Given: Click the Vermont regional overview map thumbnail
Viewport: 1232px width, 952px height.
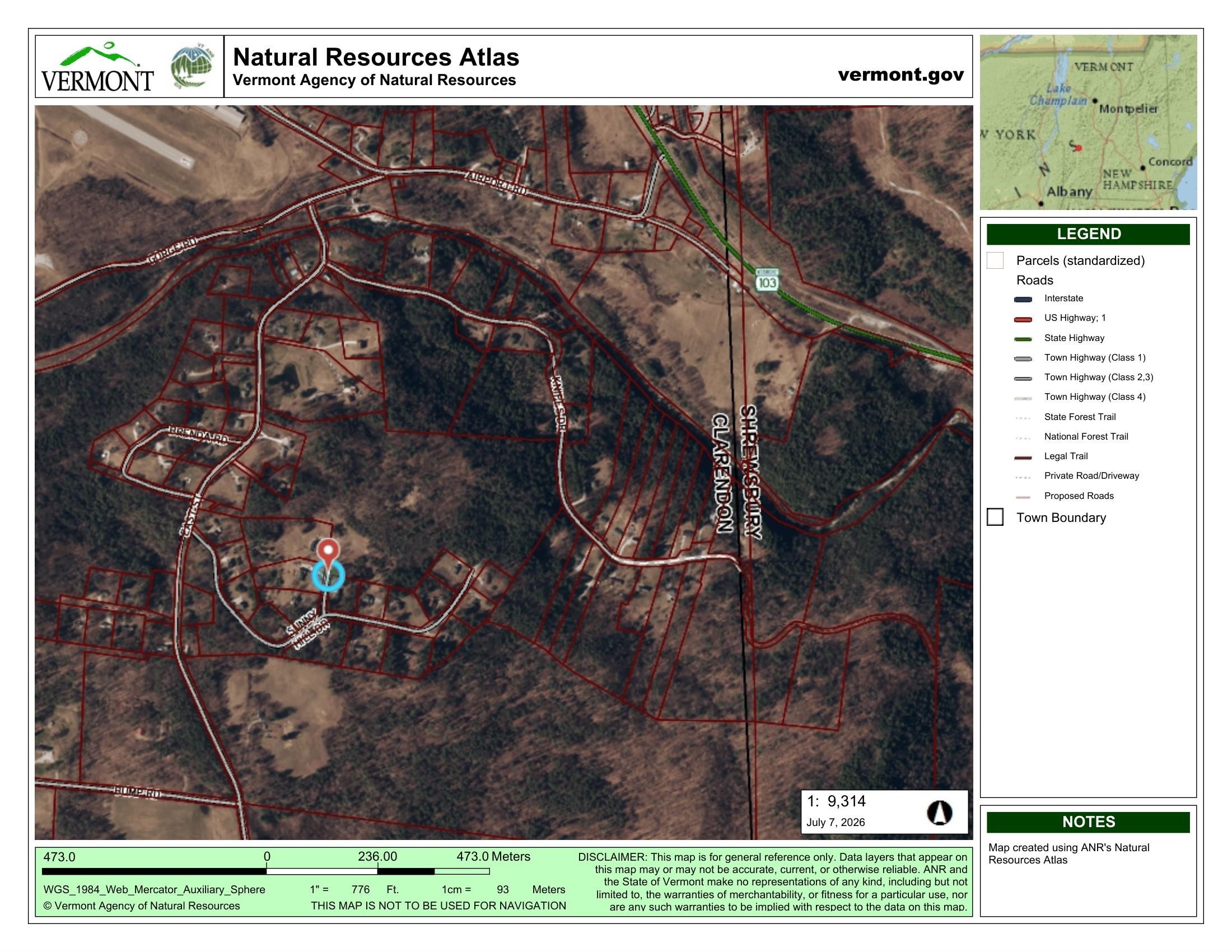Looking at the screenshot, I should (1088, 123).
